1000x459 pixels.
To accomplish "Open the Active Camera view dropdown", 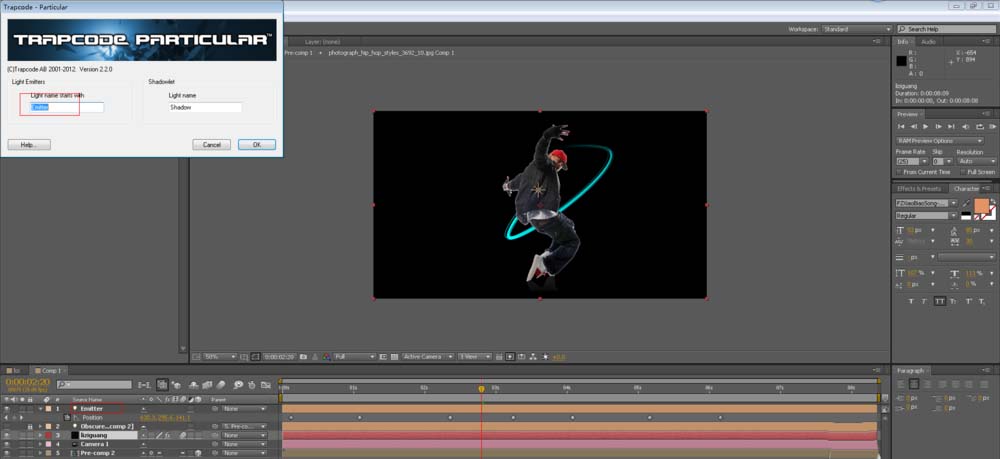I will click(428, 357).
